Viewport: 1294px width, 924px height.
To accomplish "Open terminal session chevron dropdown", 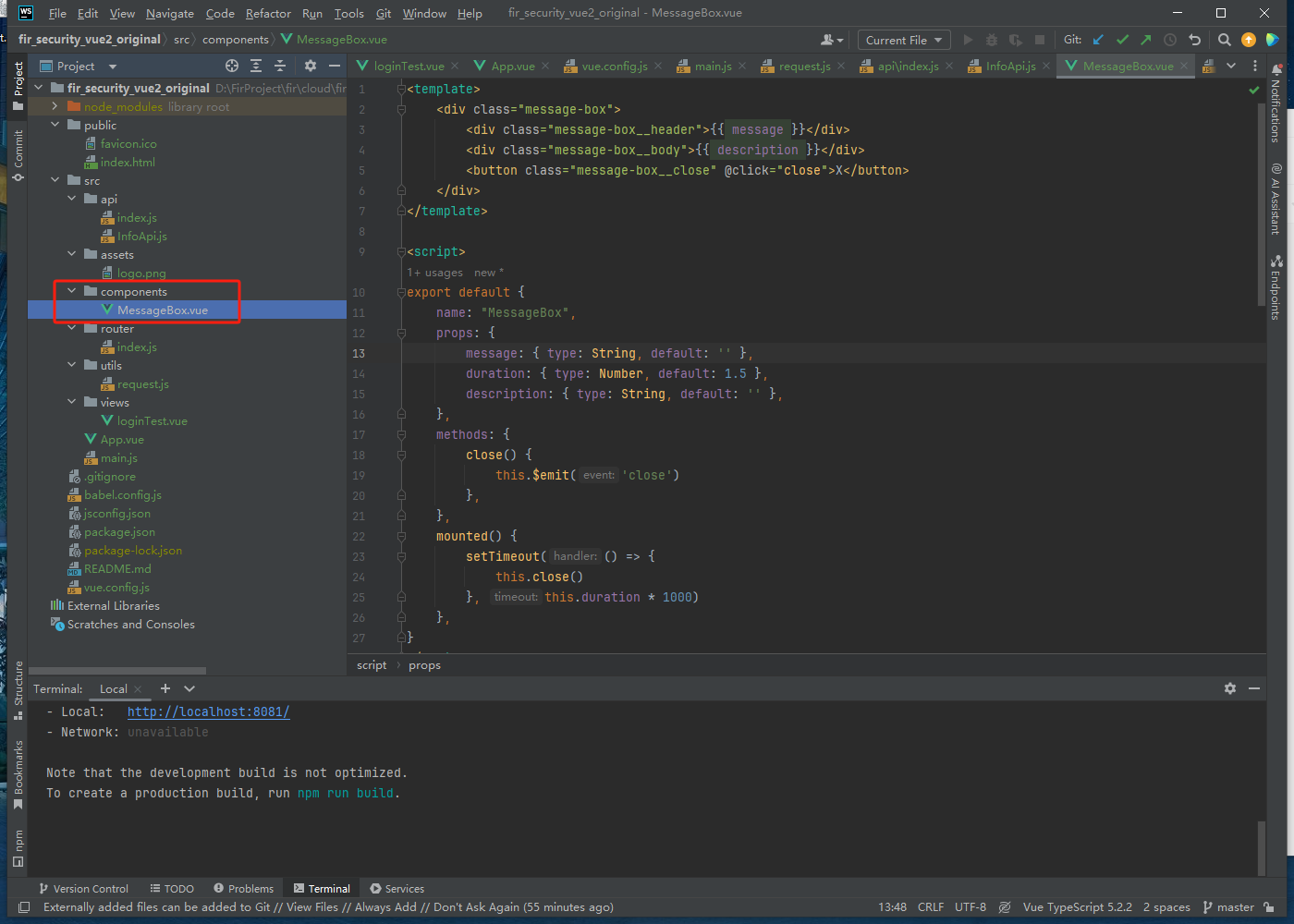I will (189, 688).
